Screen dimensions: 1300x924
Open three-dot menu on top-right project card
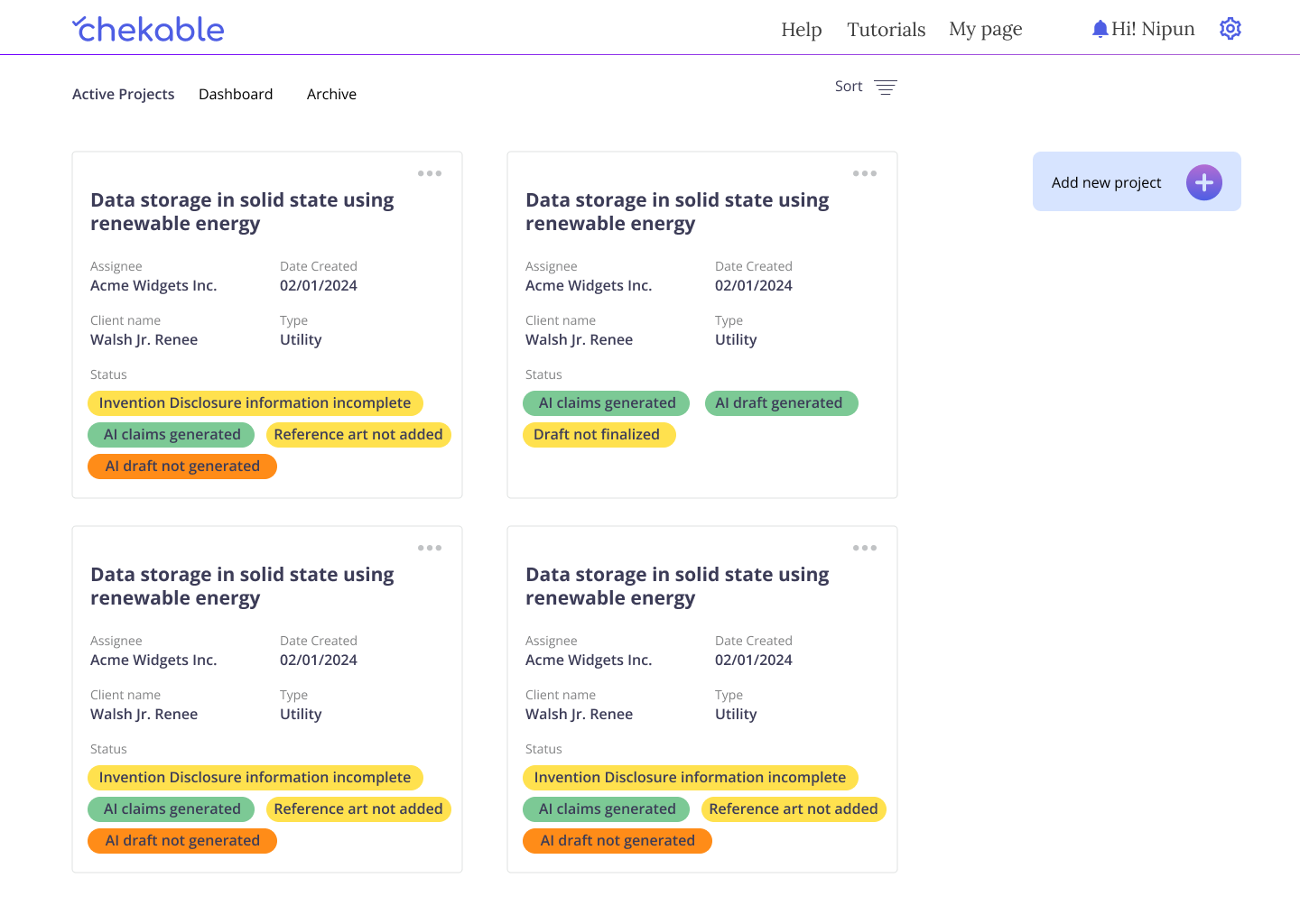point(865,173)
